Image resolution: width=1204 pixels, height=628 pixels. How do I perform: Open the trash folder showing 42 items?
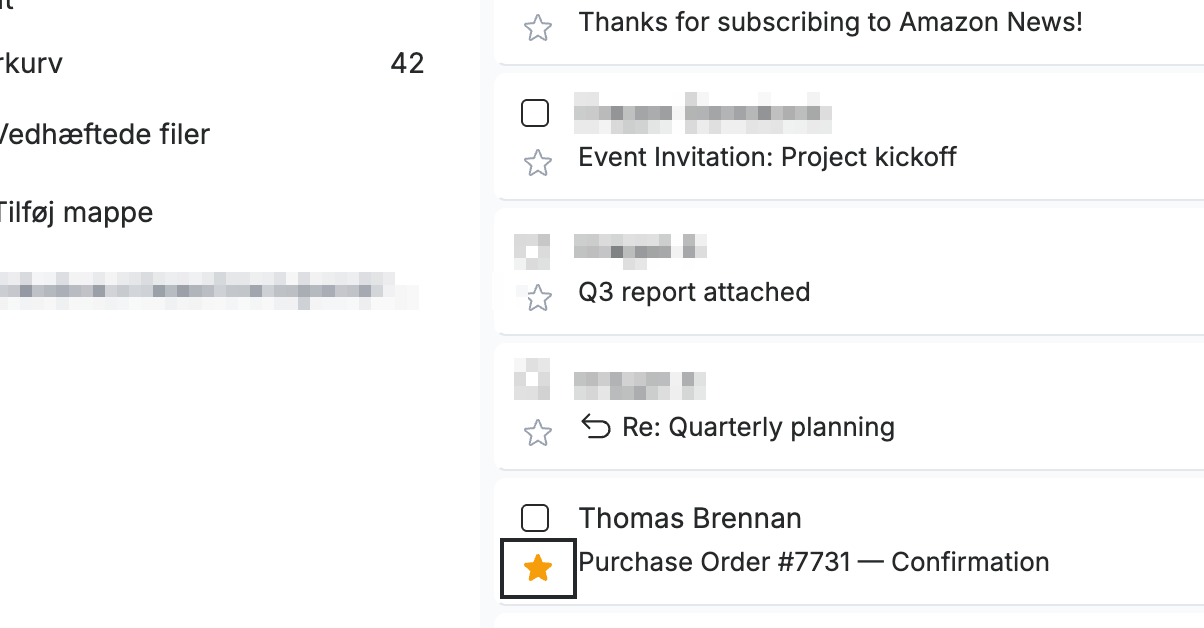coord(212,64)
